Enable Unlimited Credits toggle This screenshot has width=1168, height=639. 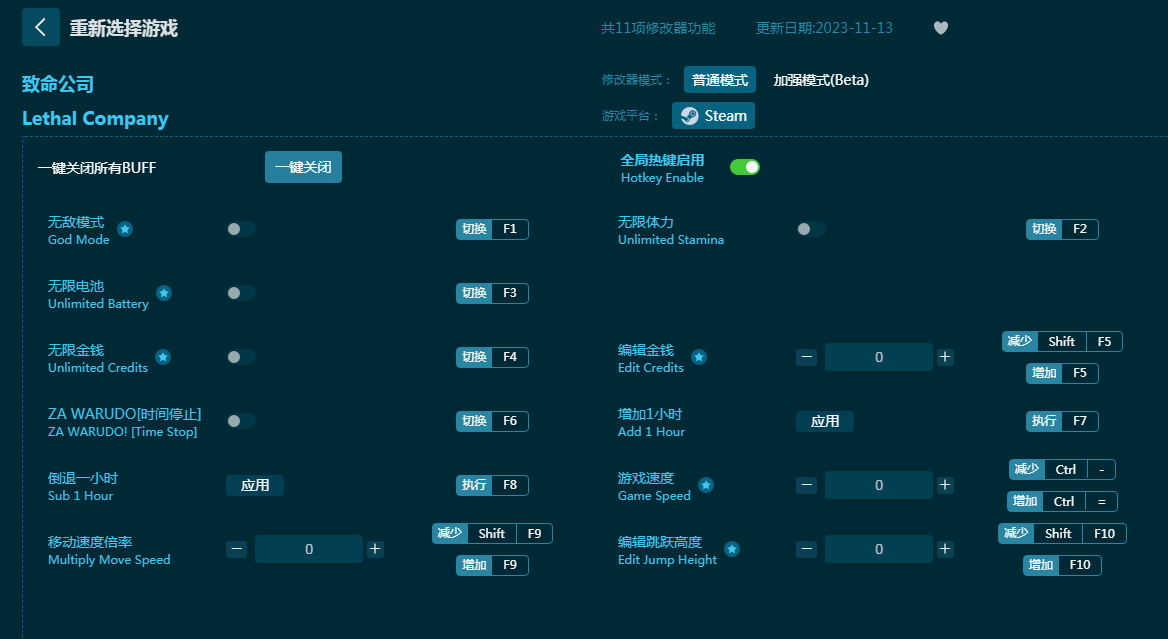(x=241, y=357)
